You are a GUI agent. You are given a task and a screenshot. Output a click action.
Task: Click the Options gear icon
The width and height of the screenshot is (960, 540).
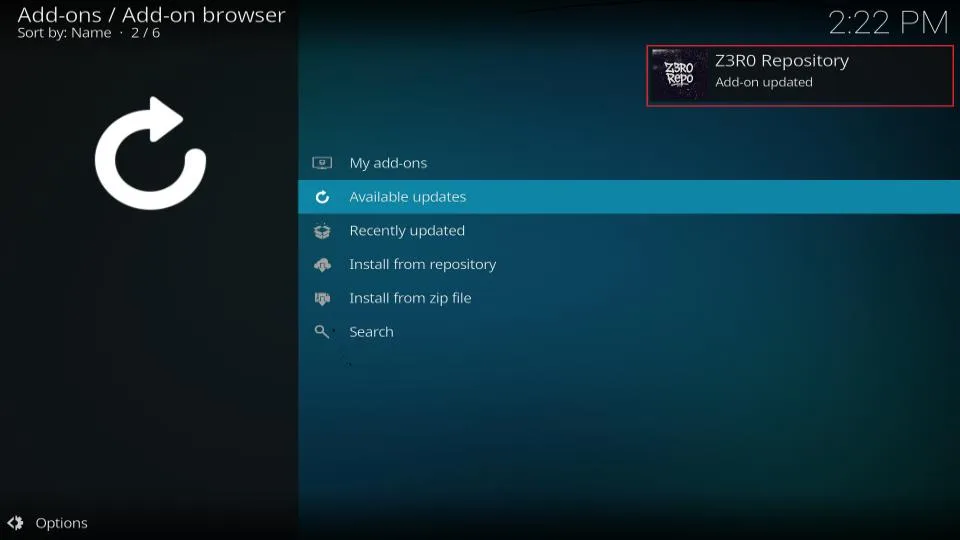click(x=15, y=523)
